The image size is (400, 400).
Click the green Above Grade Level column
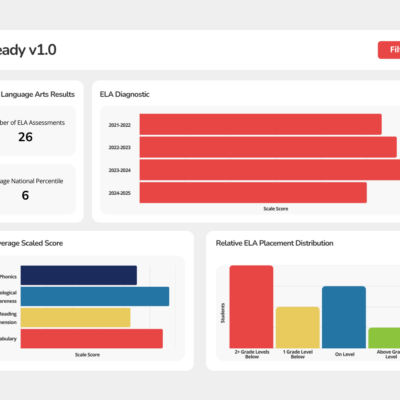click(x=384, y=338)
